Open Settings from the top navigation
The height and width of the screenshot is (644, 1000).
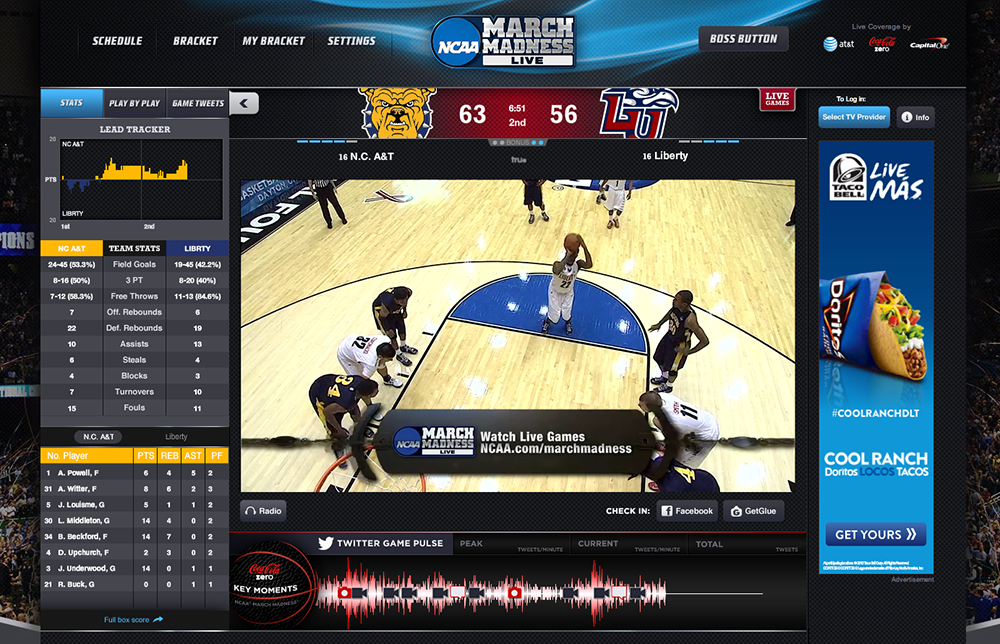pyautogui.click(x=351, y=41)
